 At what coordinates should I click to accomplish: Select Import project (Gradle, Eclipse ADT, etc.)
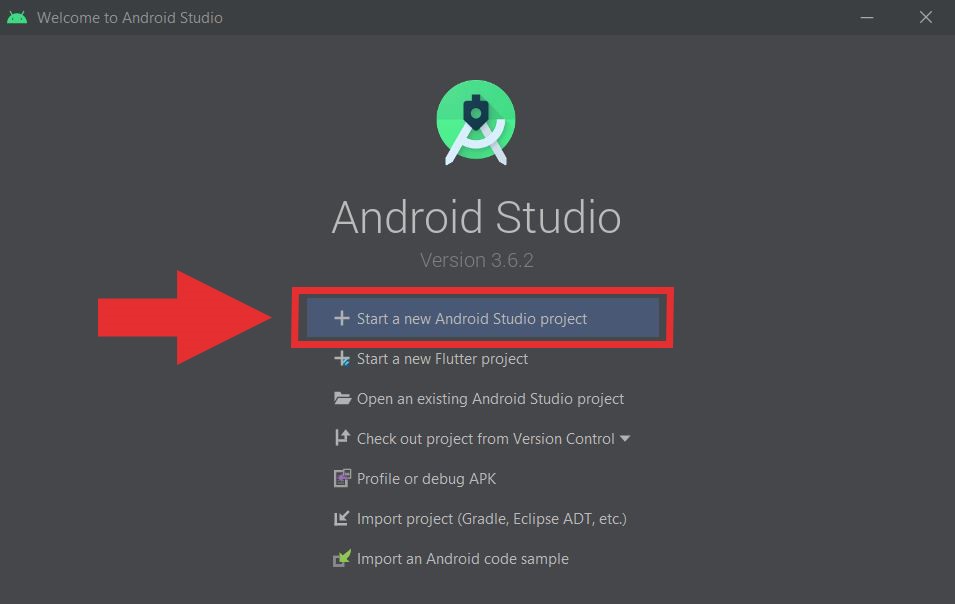492,519
